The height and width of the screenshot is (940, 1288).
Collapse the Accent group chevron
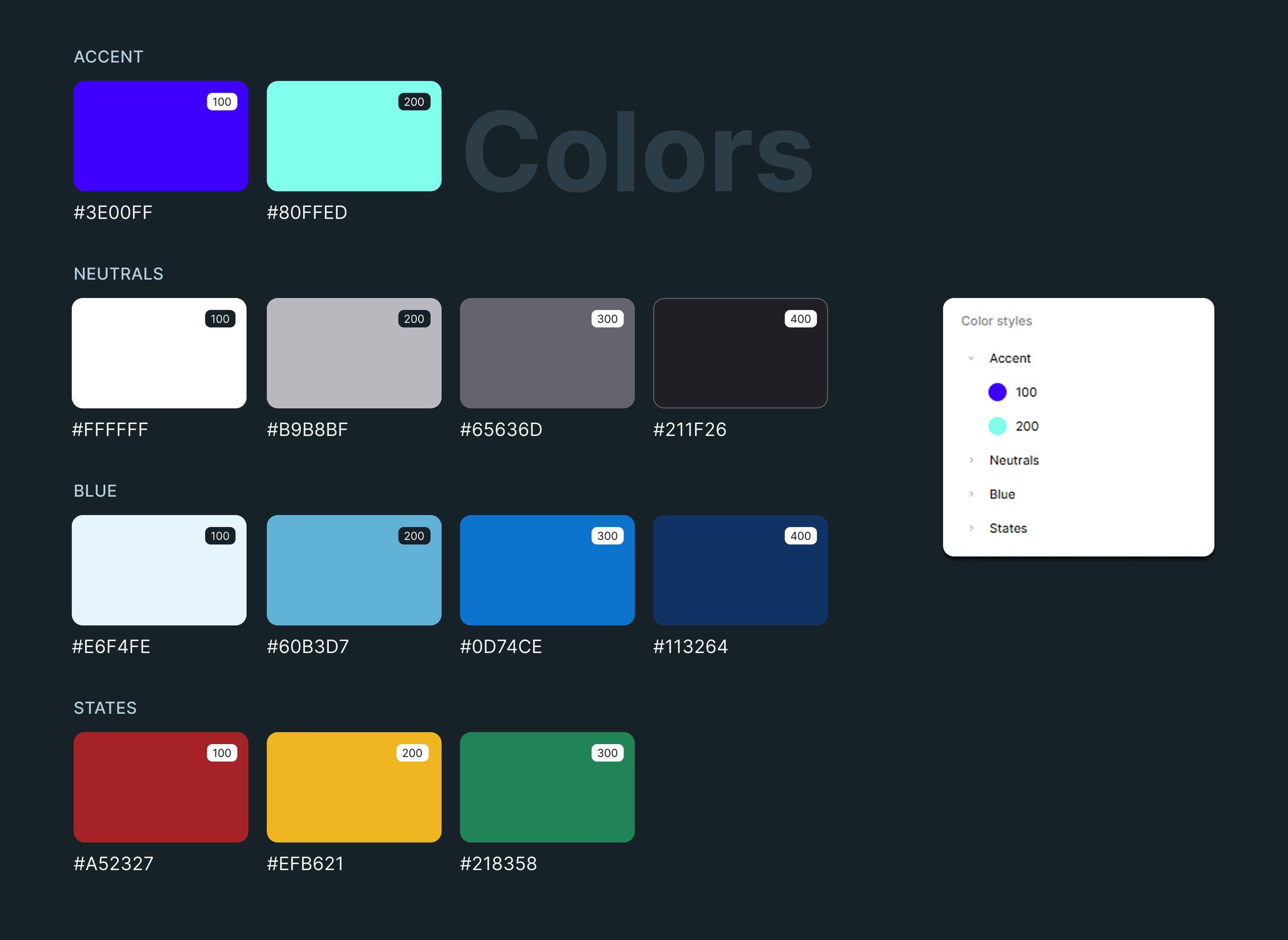(x=971, y=358)
